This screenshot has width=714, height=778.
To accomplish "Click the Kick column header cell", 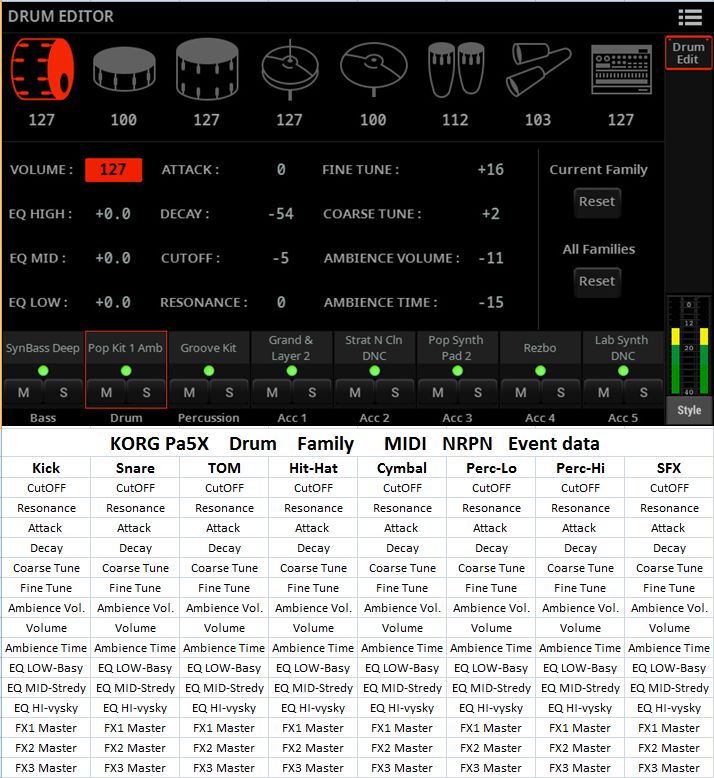I will point(46,468).
